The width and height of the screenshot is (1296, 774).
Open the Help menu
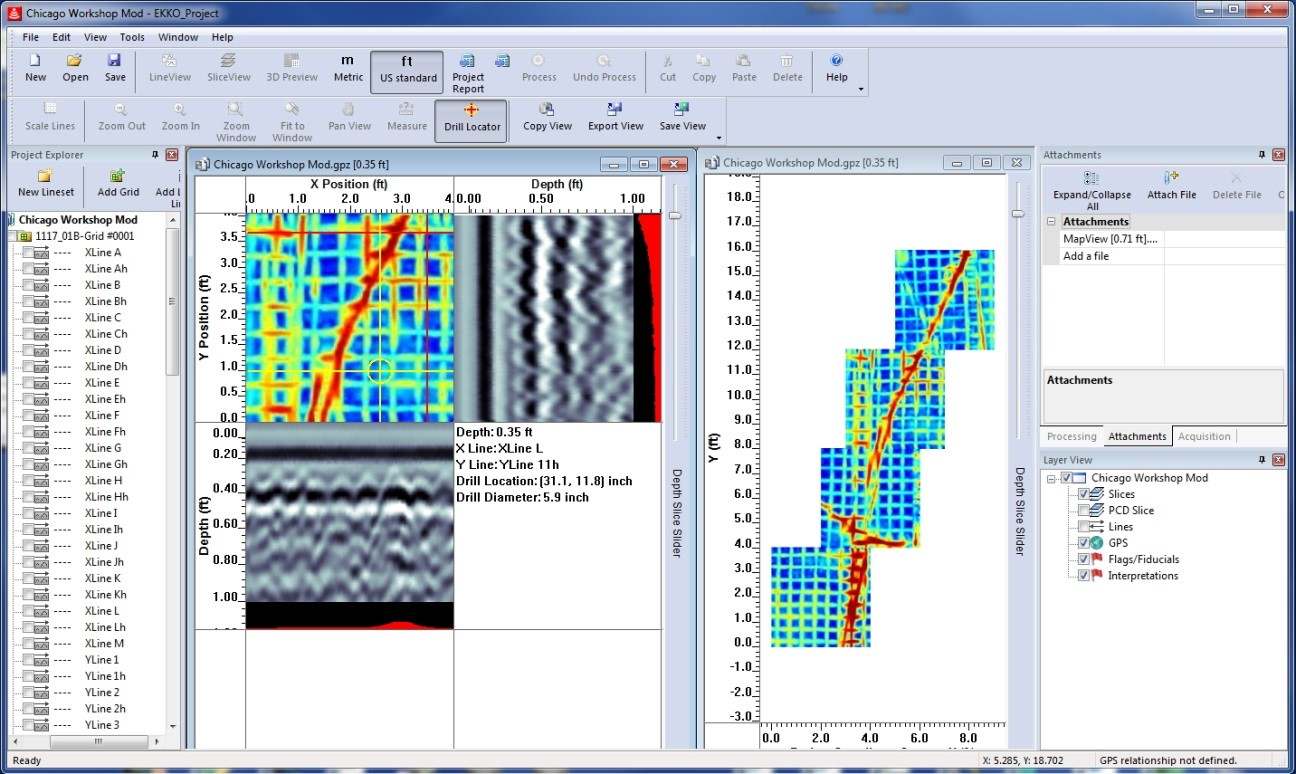pyautogui.click(x=222, y=37)
